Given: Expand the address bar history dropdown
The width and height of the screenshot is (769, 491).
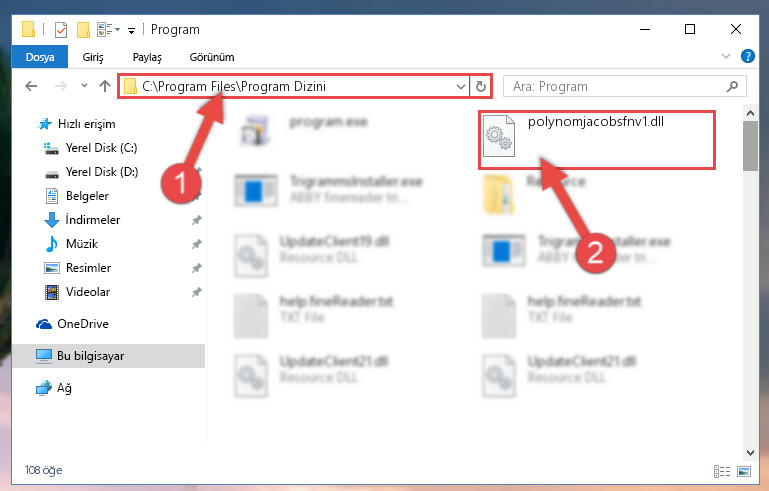Looking at the screenshot, I should point(461,87).
